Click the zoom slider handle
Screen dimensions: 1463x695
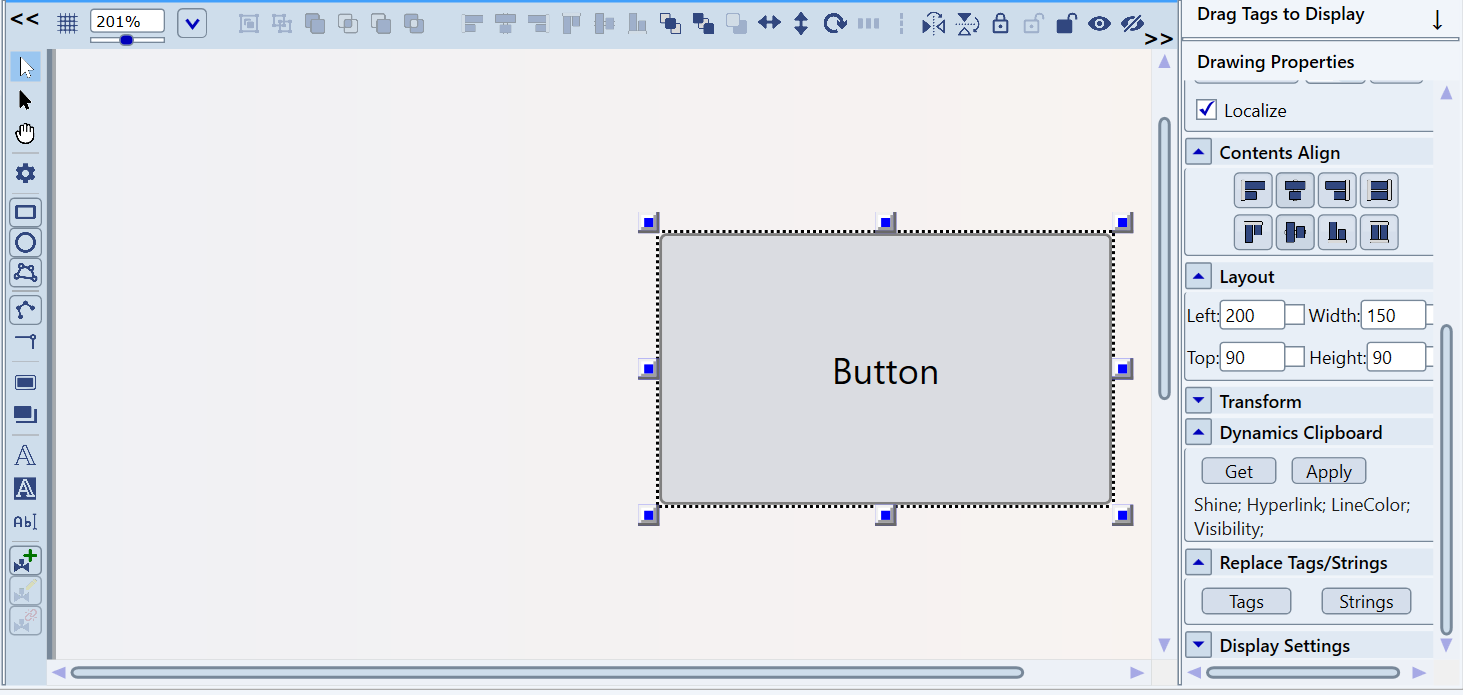(126, 40)
